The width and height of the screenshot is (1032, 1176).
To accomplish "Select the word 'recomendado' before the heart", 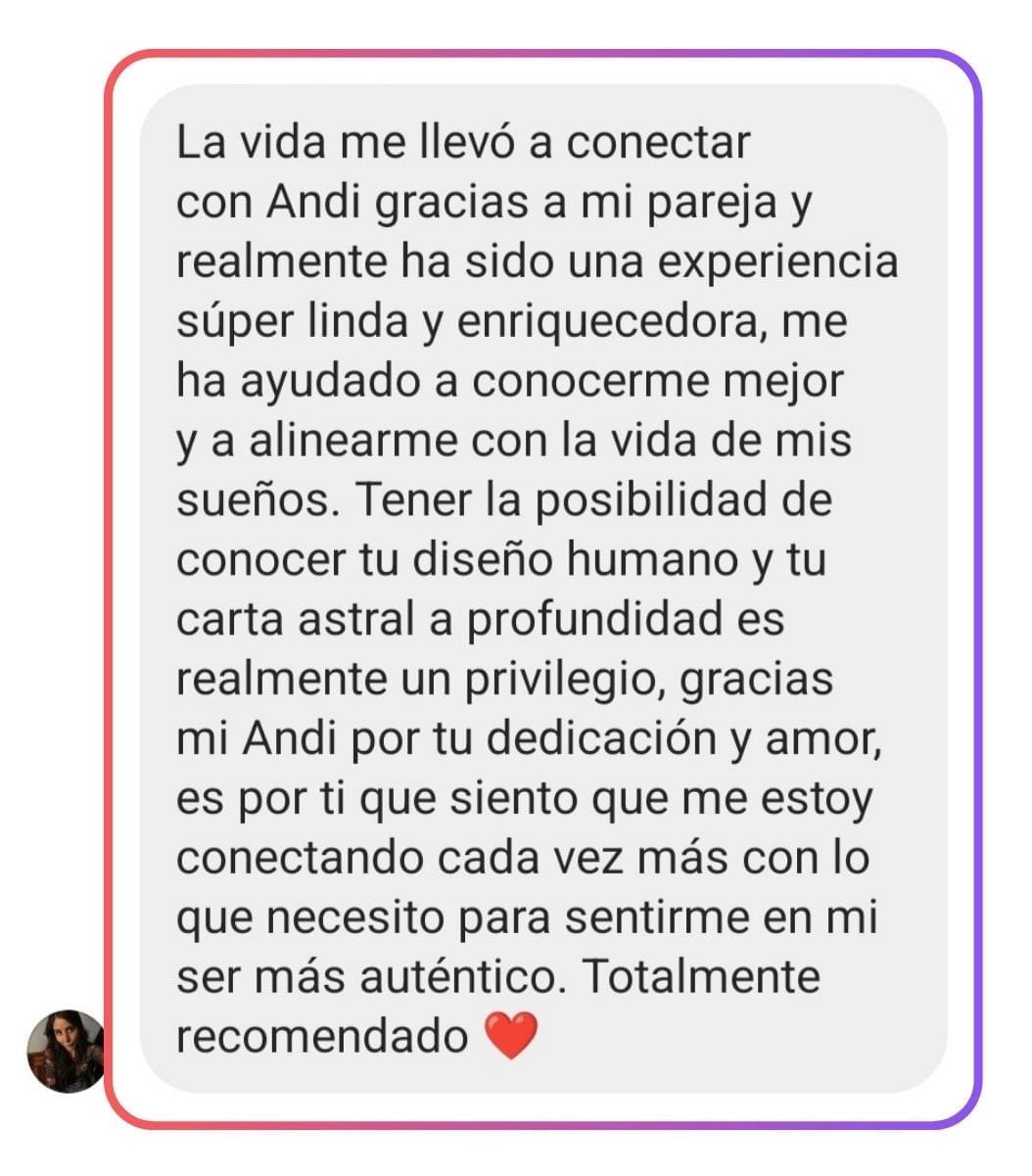I will click(x=323, y=1036).
